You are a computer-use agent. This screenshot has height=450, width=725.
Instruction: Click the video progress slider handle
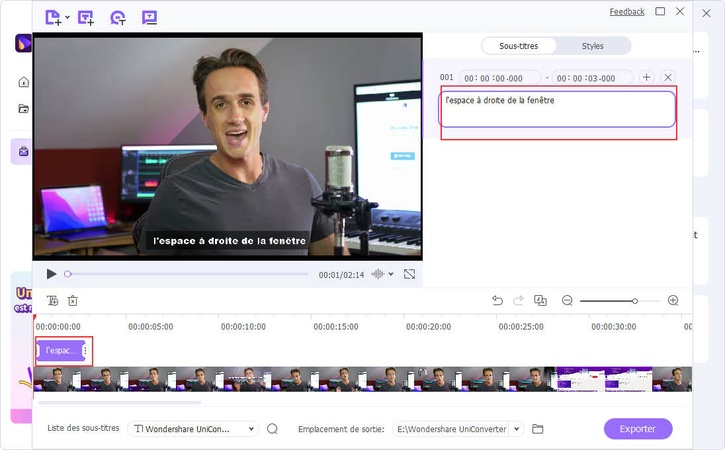tap(68, 274)
